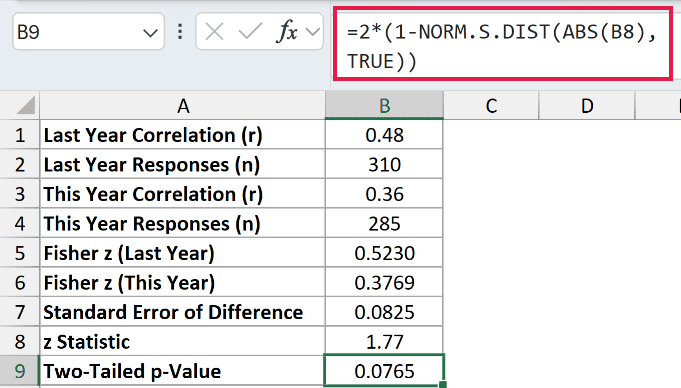Viewport: 681px width, 388px height.
Task: Click cell 'This Year Correlation (r)'
Action: pyautogui.click(x=182, y=194)
